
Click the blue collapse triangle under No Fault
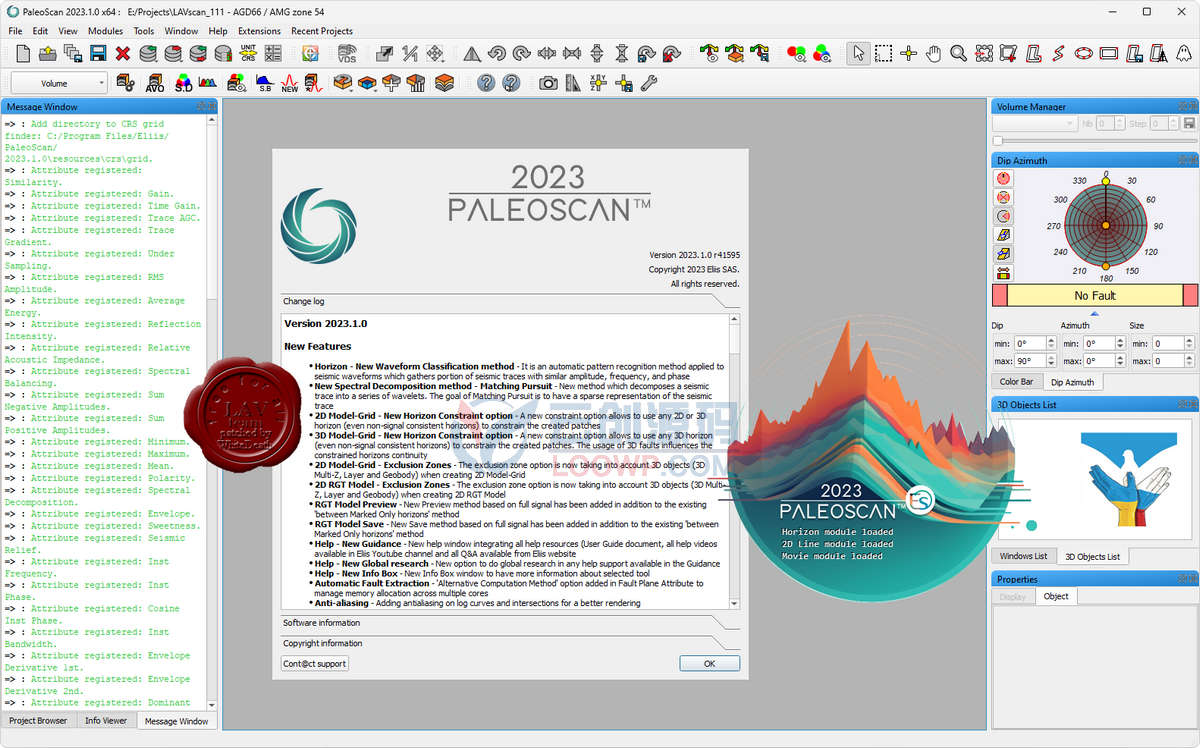pyautogui.click(x=1094, y=313)
